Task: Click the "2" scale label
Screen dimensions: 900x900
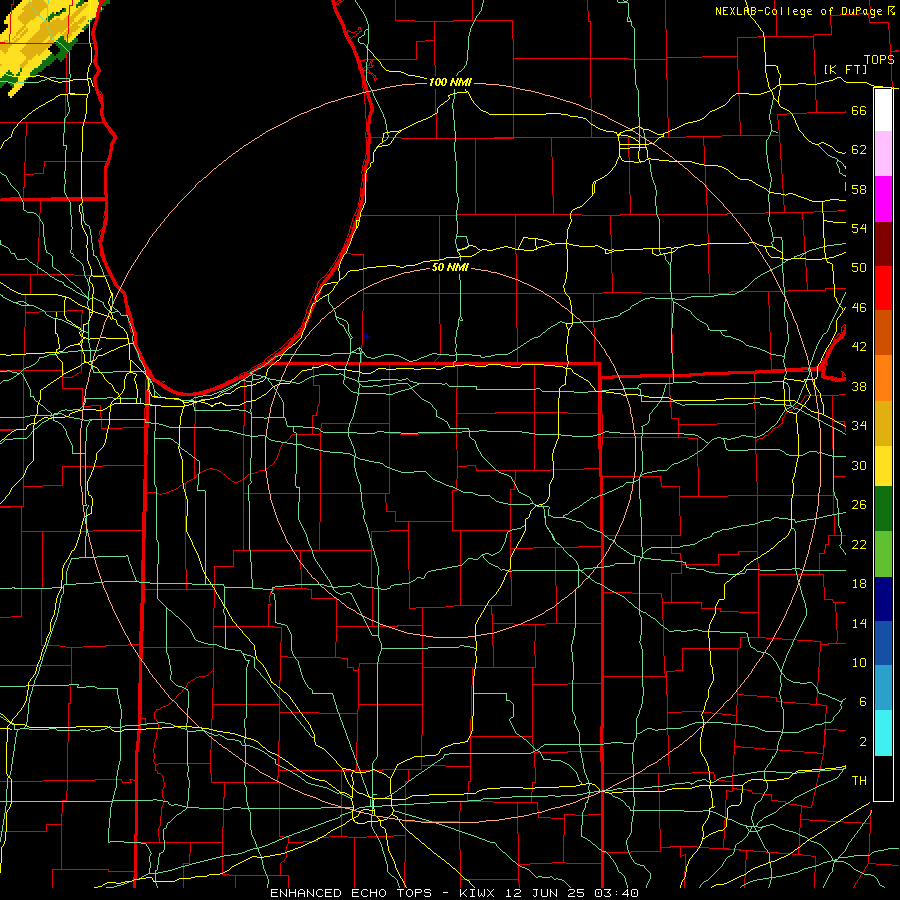Action: (862, 742)
